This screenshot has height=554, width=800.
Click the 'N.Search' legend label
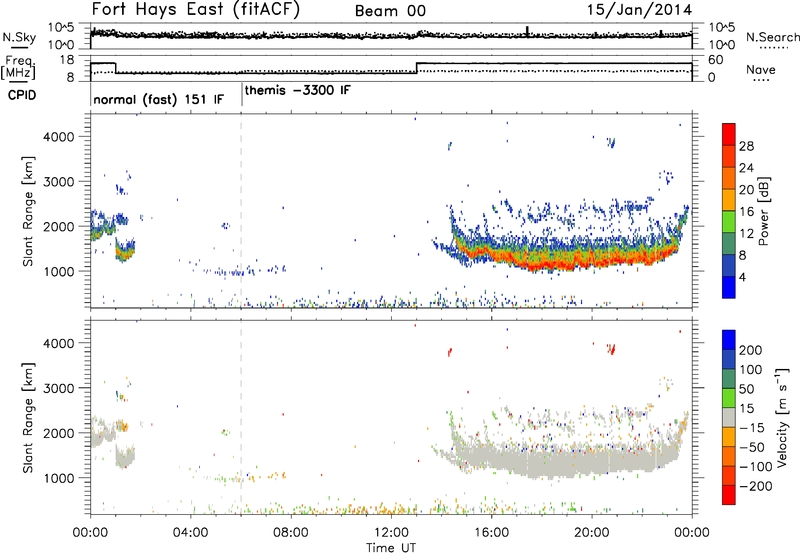[772, 37]
